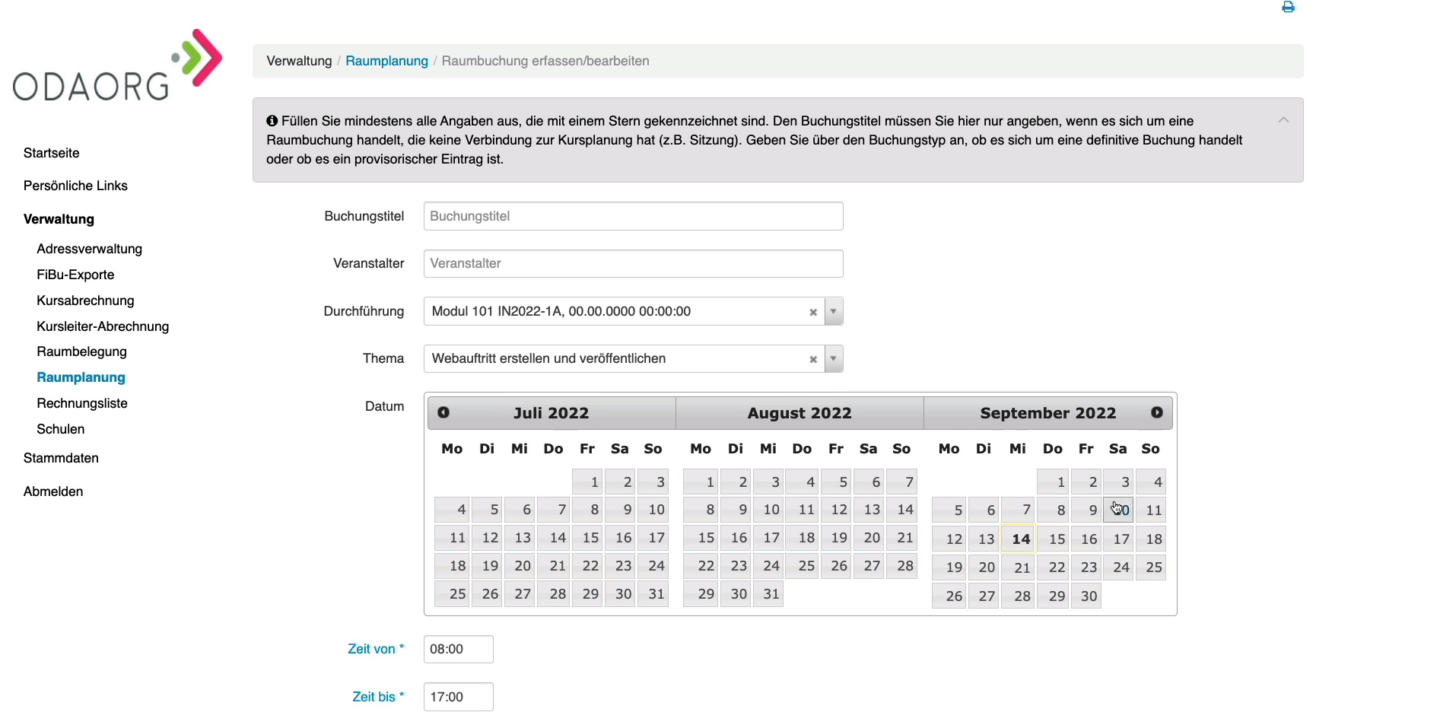Select September 14 in the calendar
The width and height of the screenshot is (1440, 728).
pyautogui.click(x=1019, y=538)
